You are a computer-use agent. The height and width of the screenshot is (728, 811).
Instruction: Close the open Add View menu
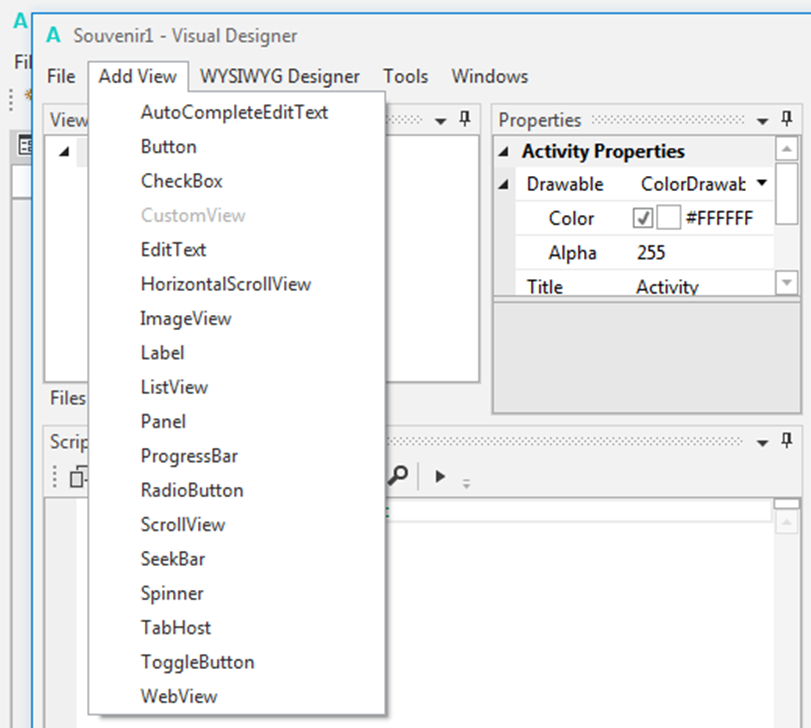pos(138,77)
